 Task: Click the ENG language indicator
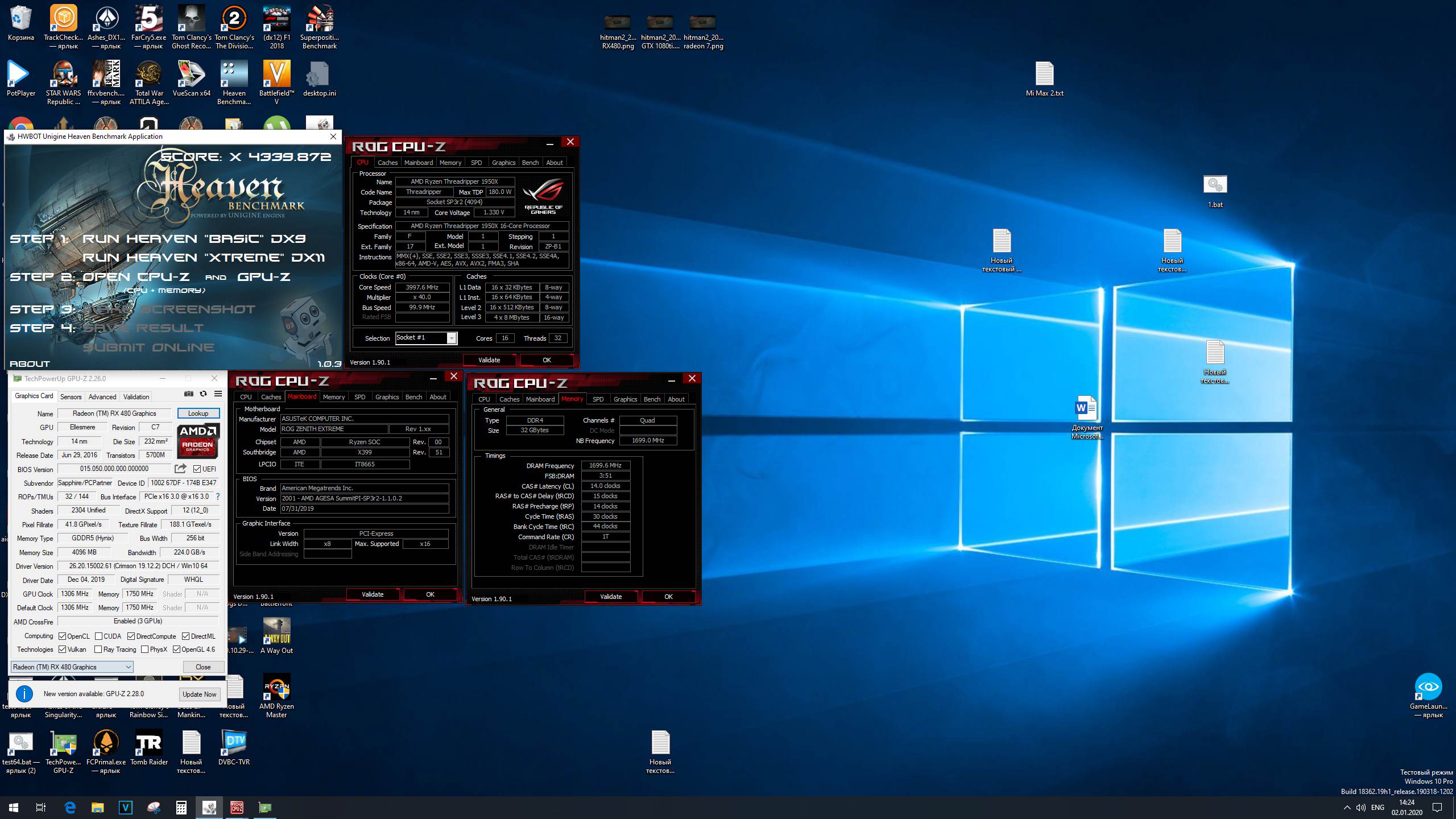pos(1378,808)
